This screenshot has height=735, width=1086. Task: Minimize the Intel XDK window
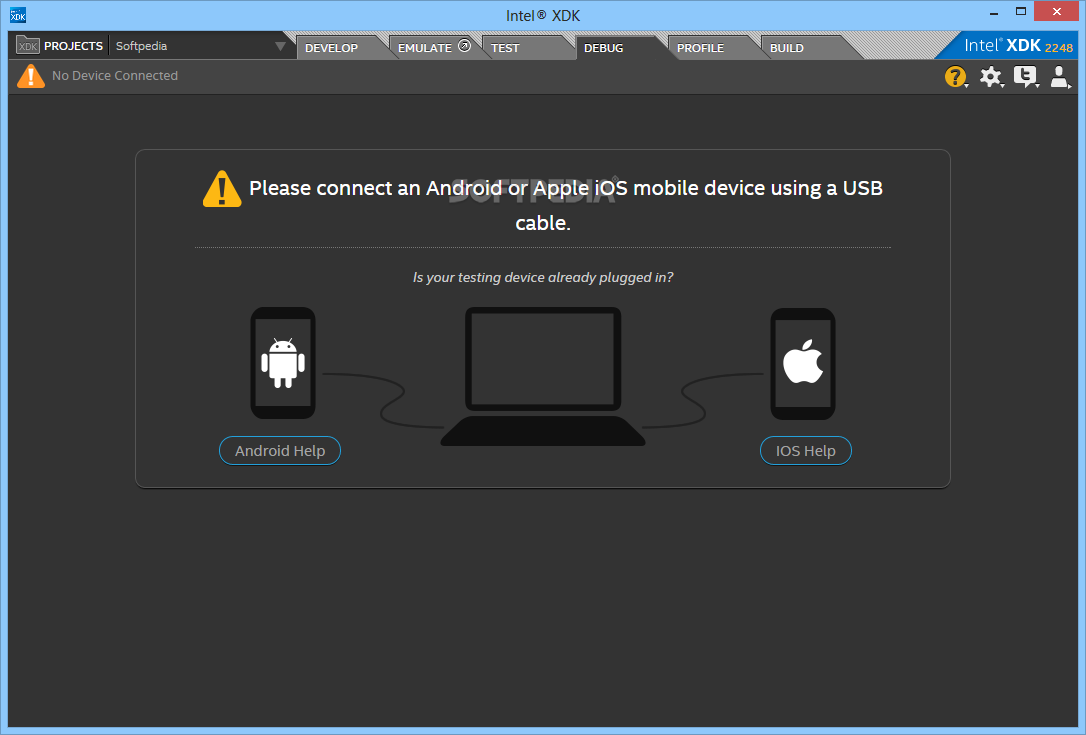tap(994, 12)
